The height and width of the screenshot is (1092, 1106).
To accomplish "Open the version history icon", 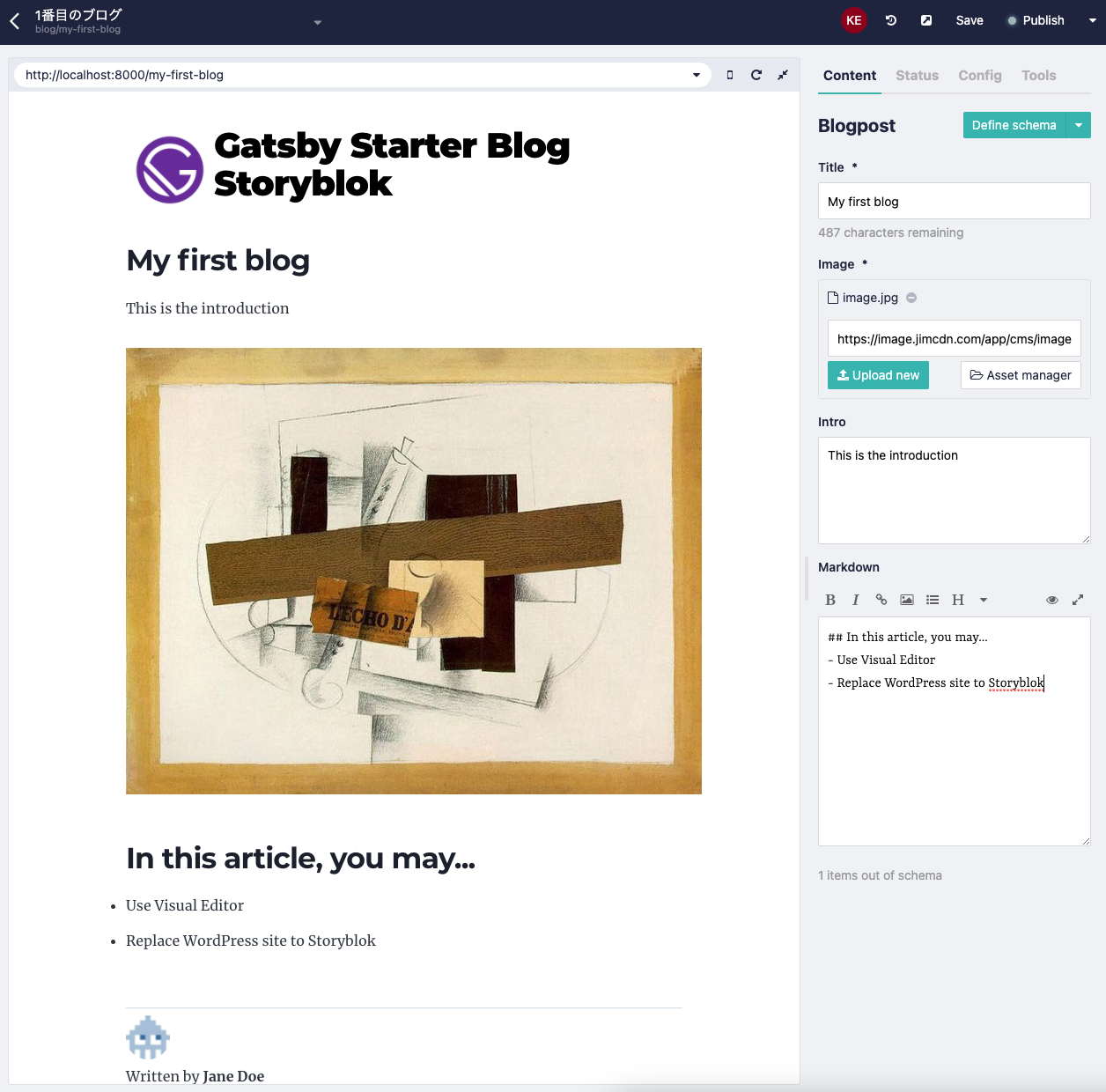I will [x=891, y=20].
